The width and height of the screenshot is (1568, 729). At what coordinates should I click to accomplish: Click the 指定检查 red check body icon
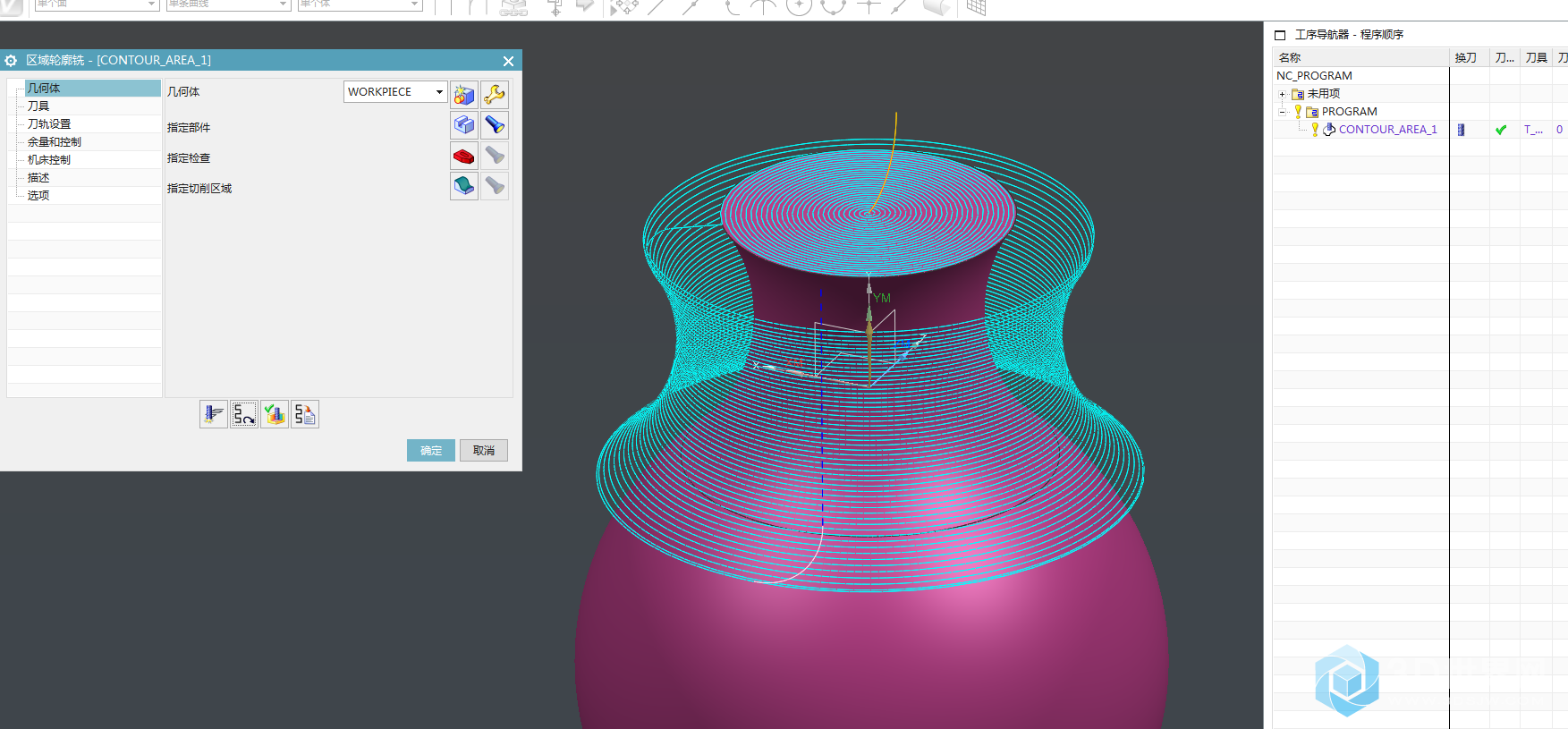464,156
